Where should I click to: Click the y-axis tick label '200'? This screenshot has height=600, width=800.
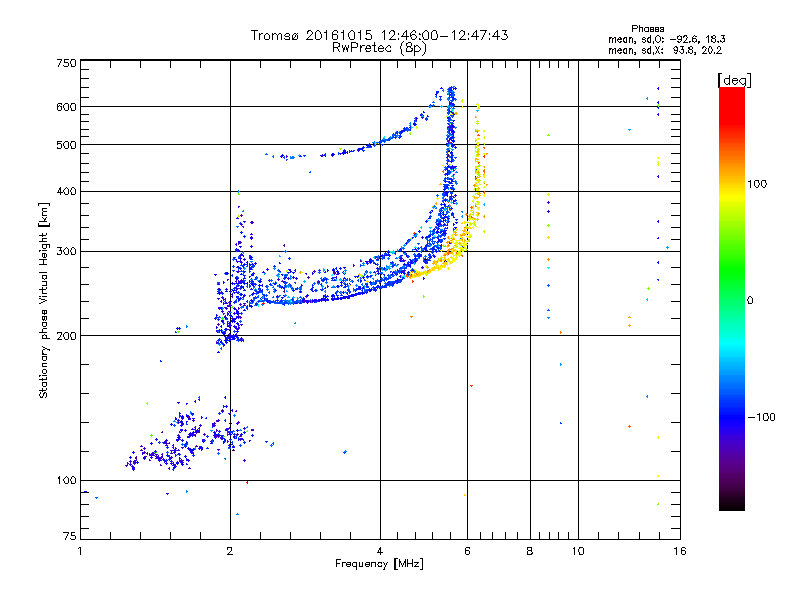[x=66, y=336]
